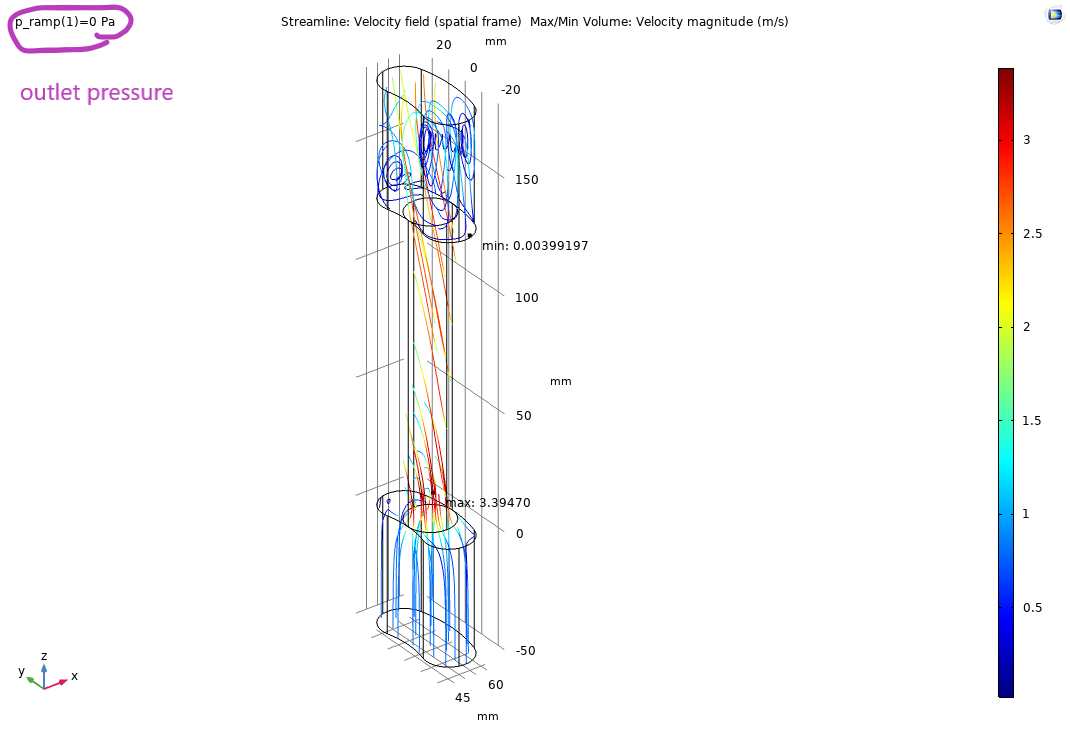This screenshot has height=733, width=1070.
Task: Click the COMSOL logo icon in the corner
Action: (1054, 14)
